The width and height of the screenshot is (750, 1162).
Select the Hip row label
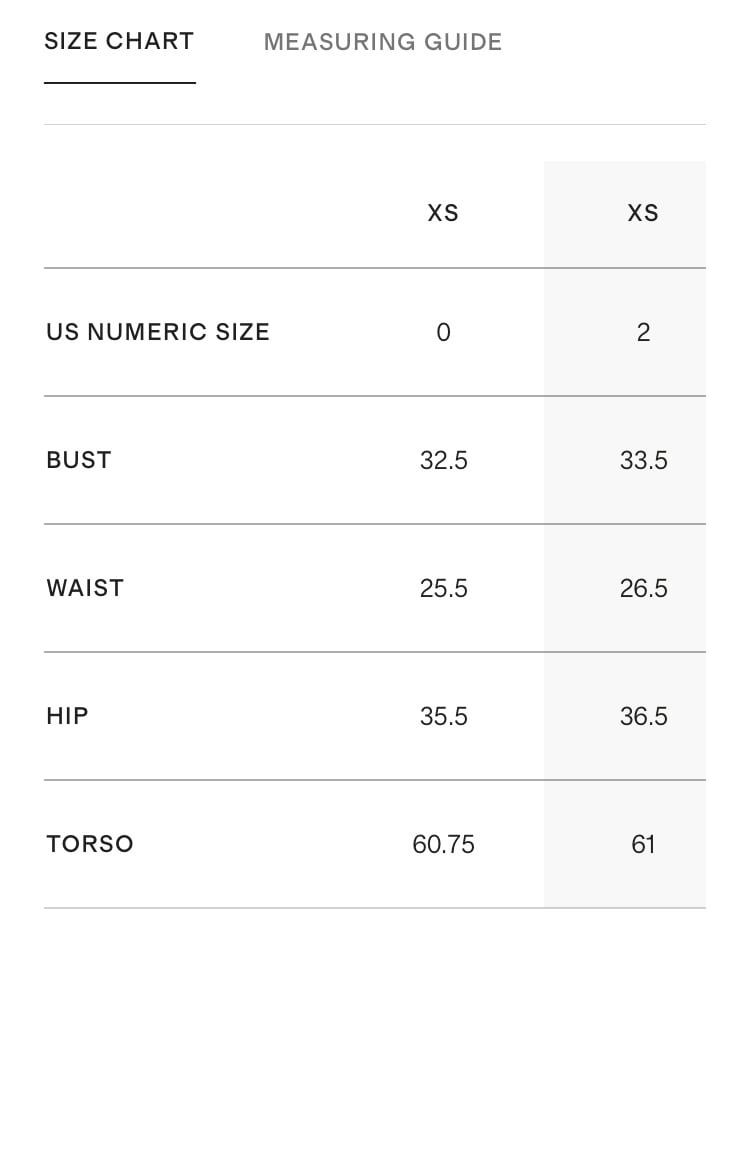(x=67, y=716)
